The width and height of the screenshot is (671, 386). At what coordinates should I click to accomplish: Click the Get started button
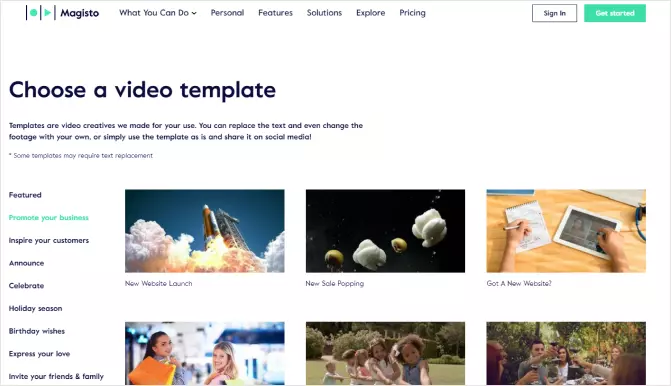(x=615, y=13)
